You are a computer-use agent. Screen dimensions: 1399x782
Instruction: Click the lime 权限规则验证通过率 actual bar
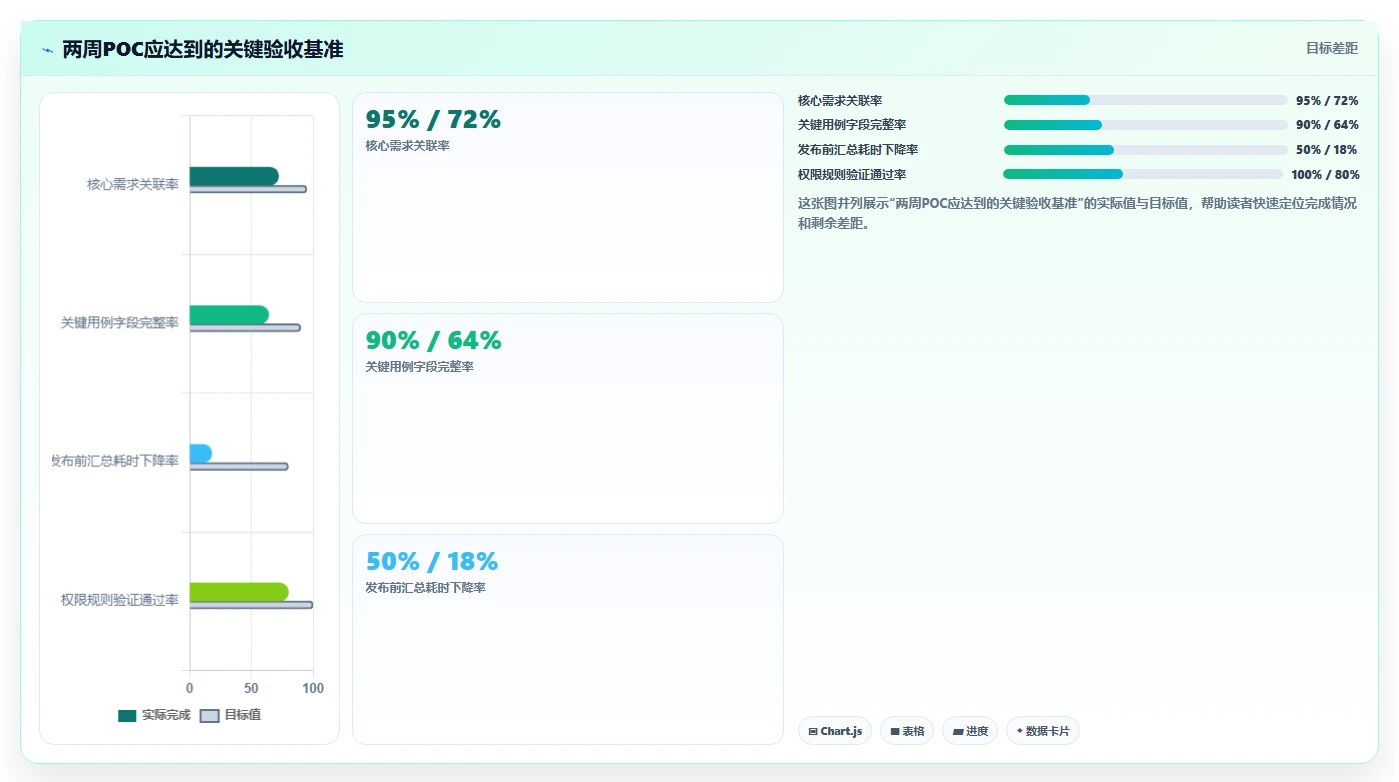click(x=239, y=592)
